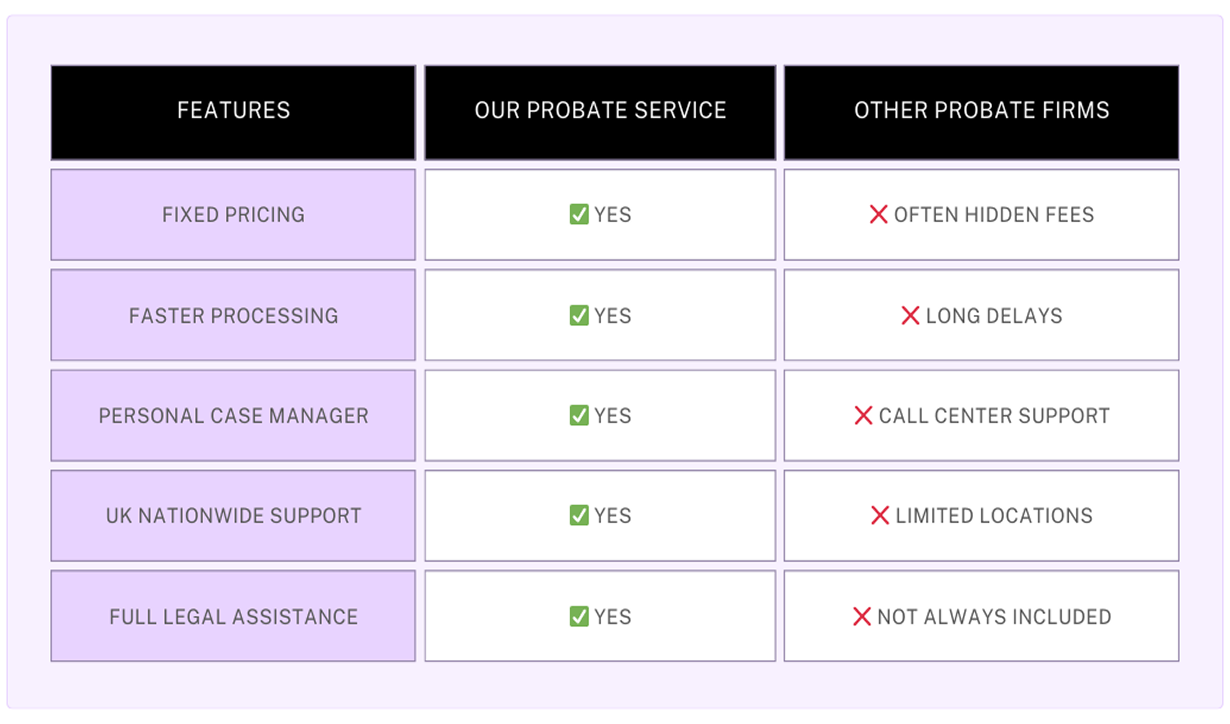Click the Not Always Included text
This screenshot has width=1230, height=724.
click(x=994, y=616)
